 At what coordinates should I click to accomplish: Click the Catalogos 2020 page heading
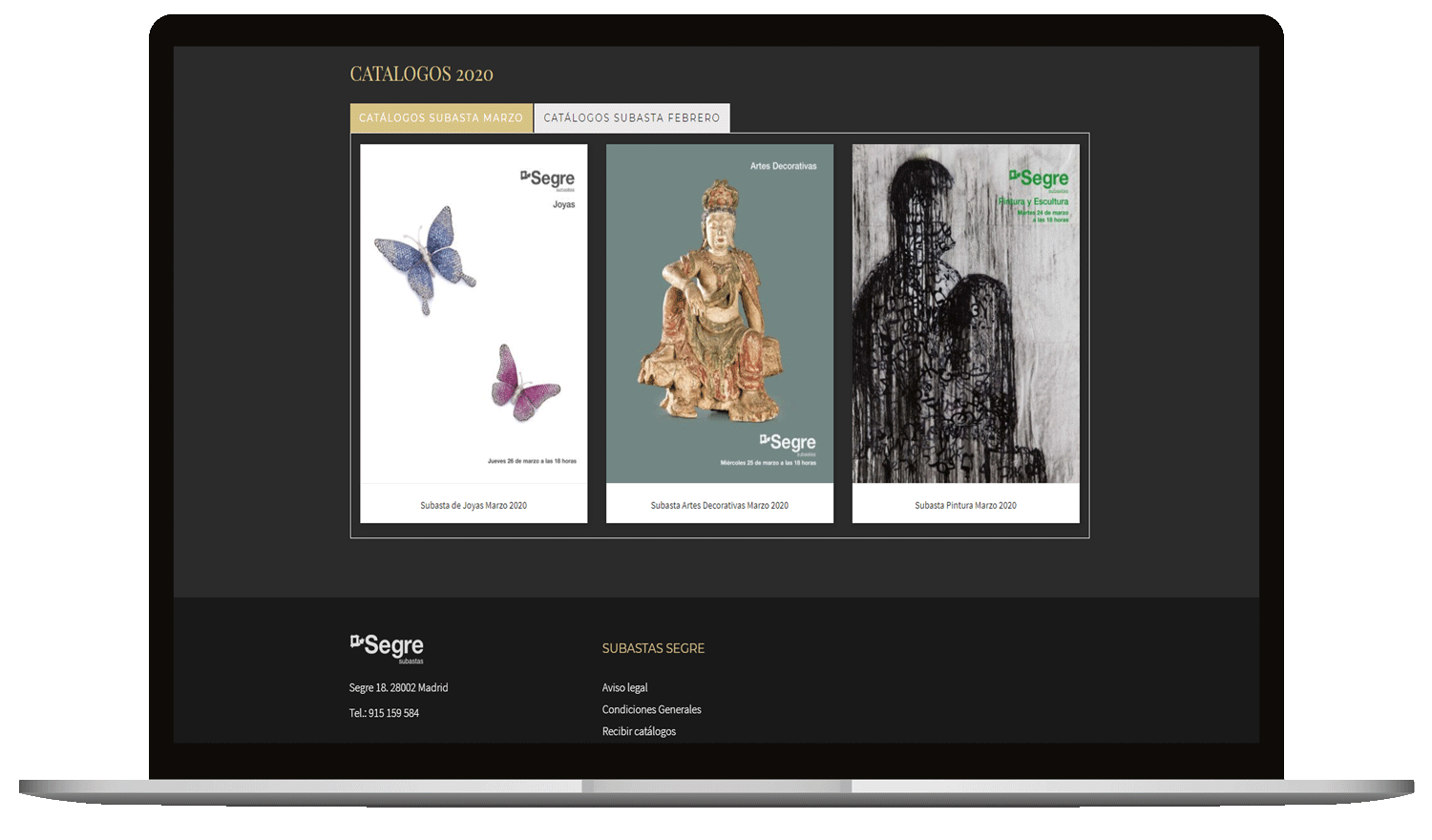point(421,73)
